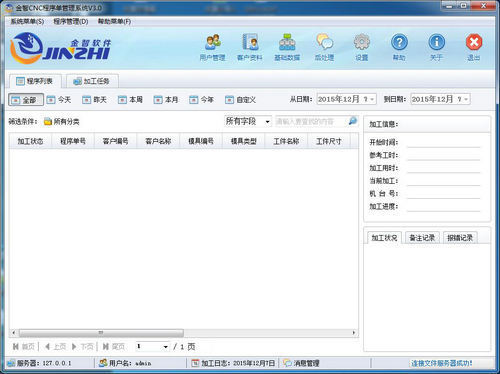Click the scrollbar right arrow
Screen dimensions: 500x374
tap(354, 333)
